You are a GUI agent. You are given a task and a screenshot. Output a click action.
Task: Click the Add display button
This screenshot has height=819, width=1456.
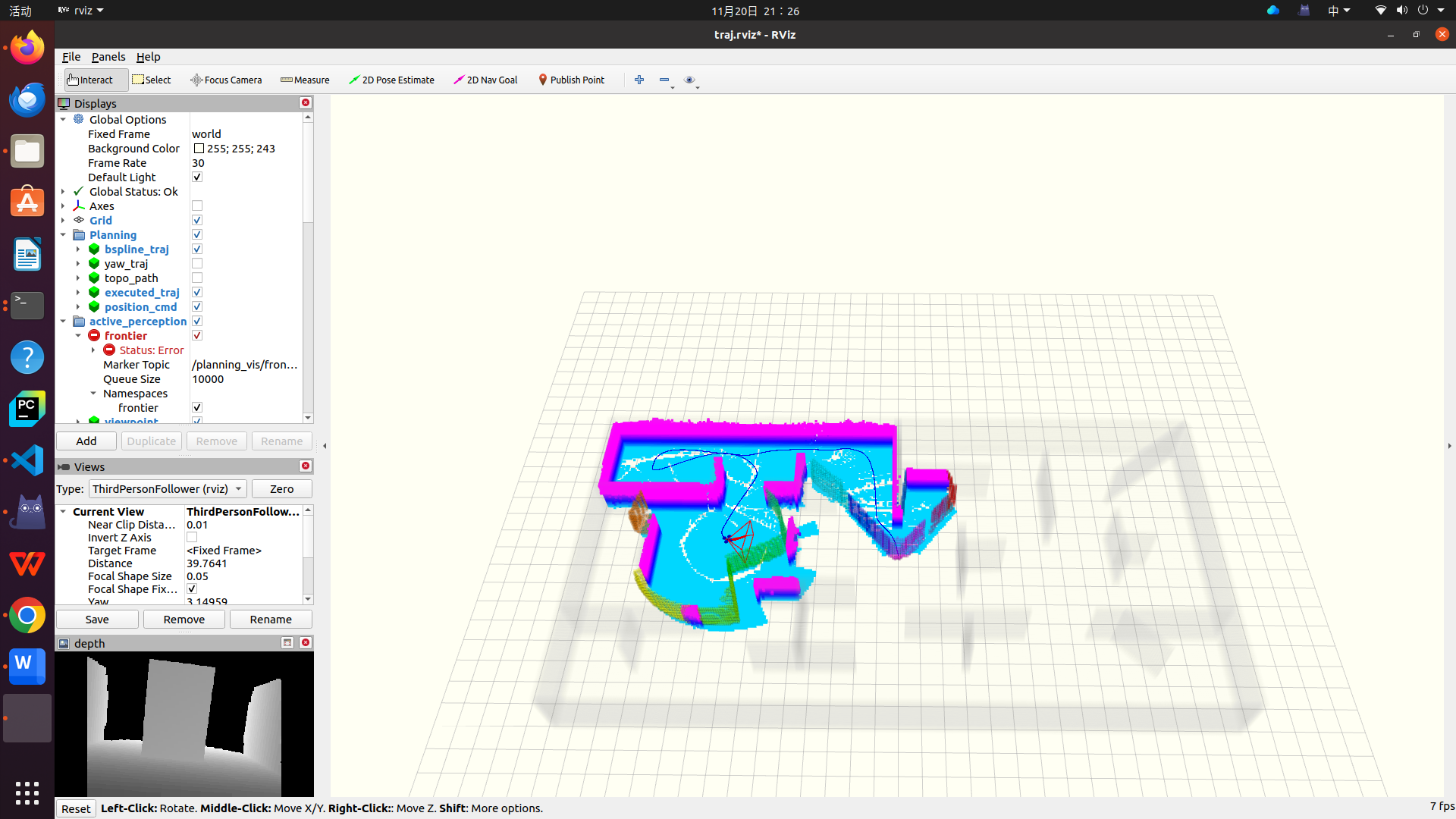[86, 441]
